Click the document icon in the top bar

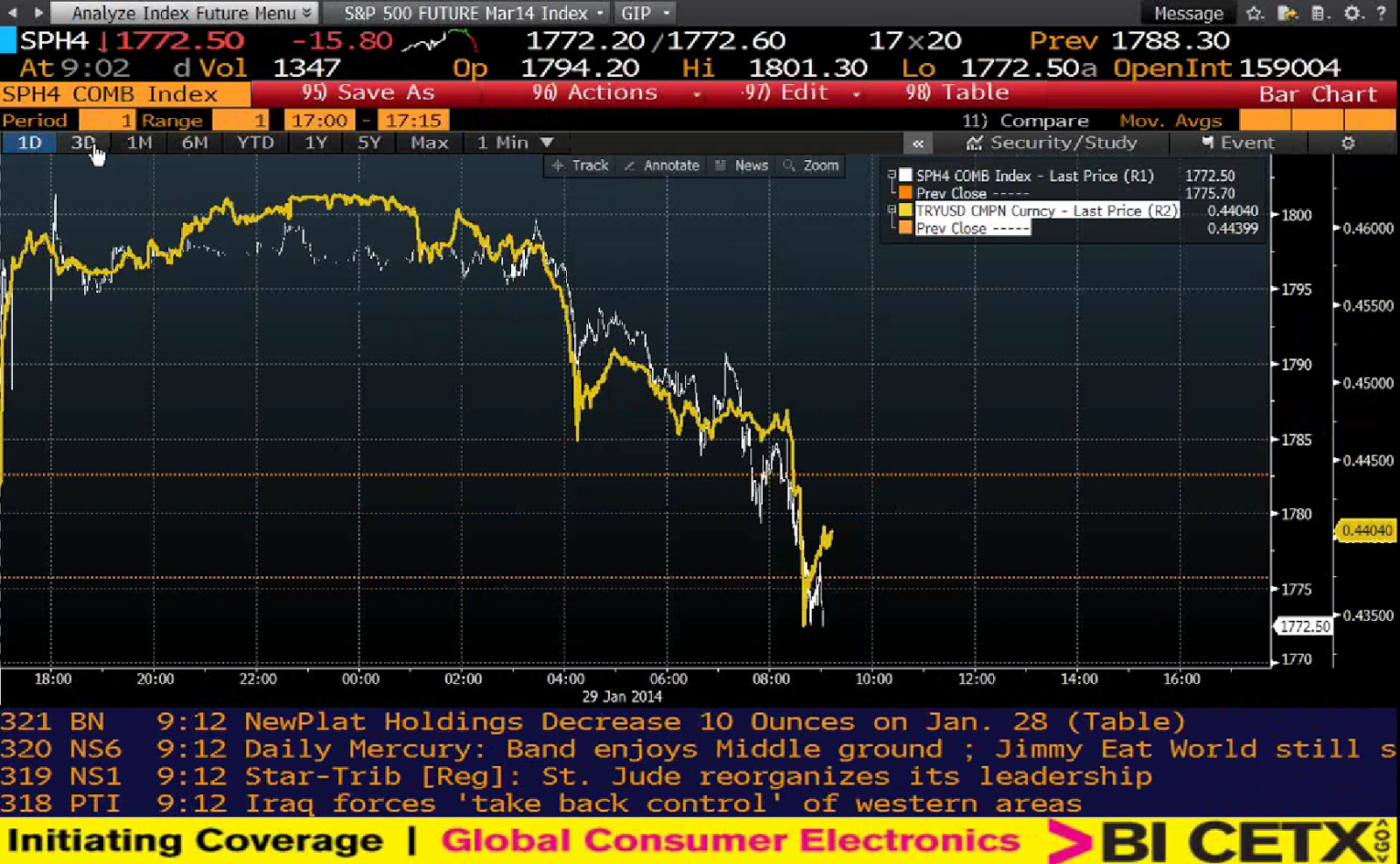tap(1319, 13)
